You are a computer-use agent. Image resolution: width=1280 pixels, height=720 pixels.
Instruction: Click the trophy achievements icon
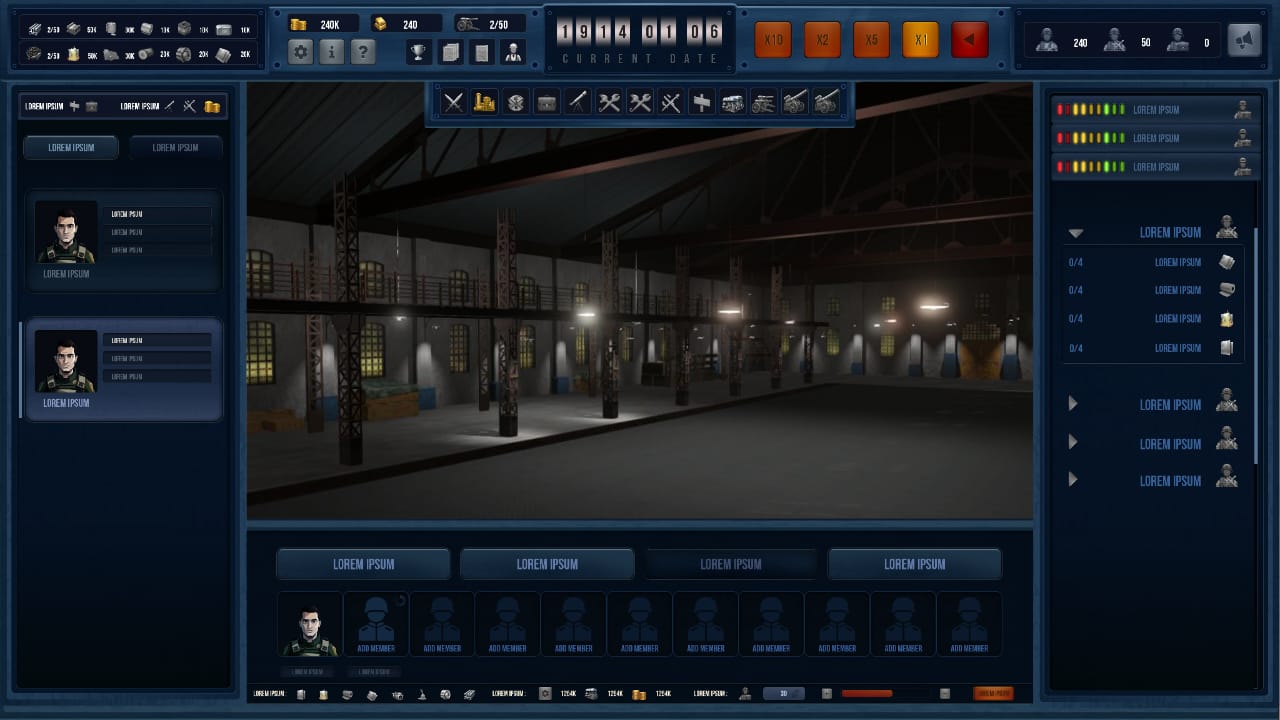pyautogui.click(x=420, y=52)
